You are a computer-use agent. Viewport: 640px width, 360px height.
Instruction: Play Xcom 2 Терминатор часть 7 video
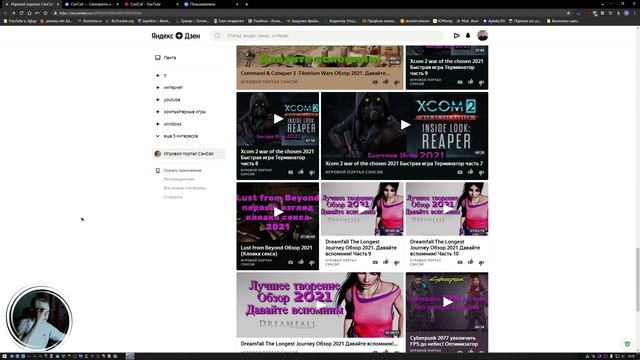[x=405, y=124]
